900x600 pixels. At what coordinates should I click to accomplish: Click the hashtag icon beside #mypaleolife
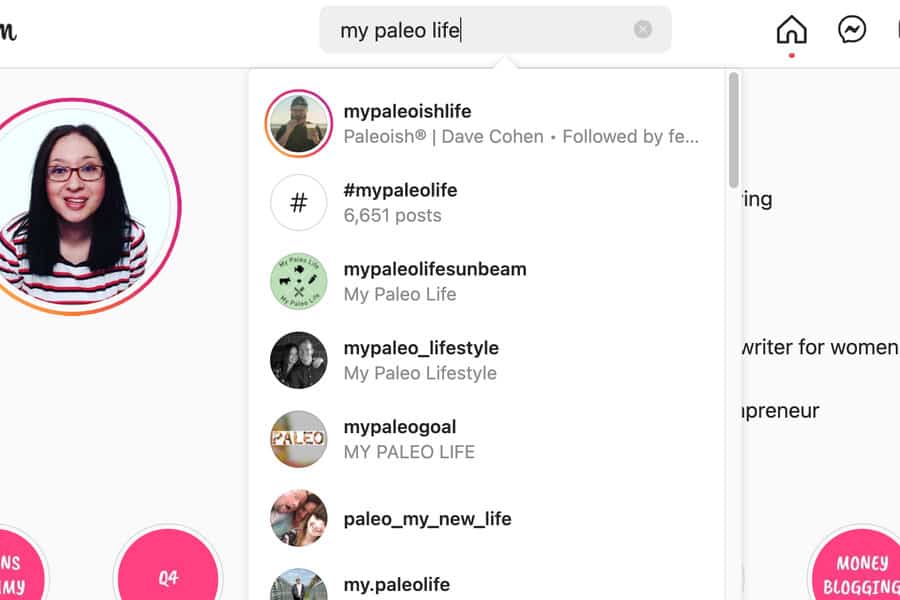coord(297,202)
